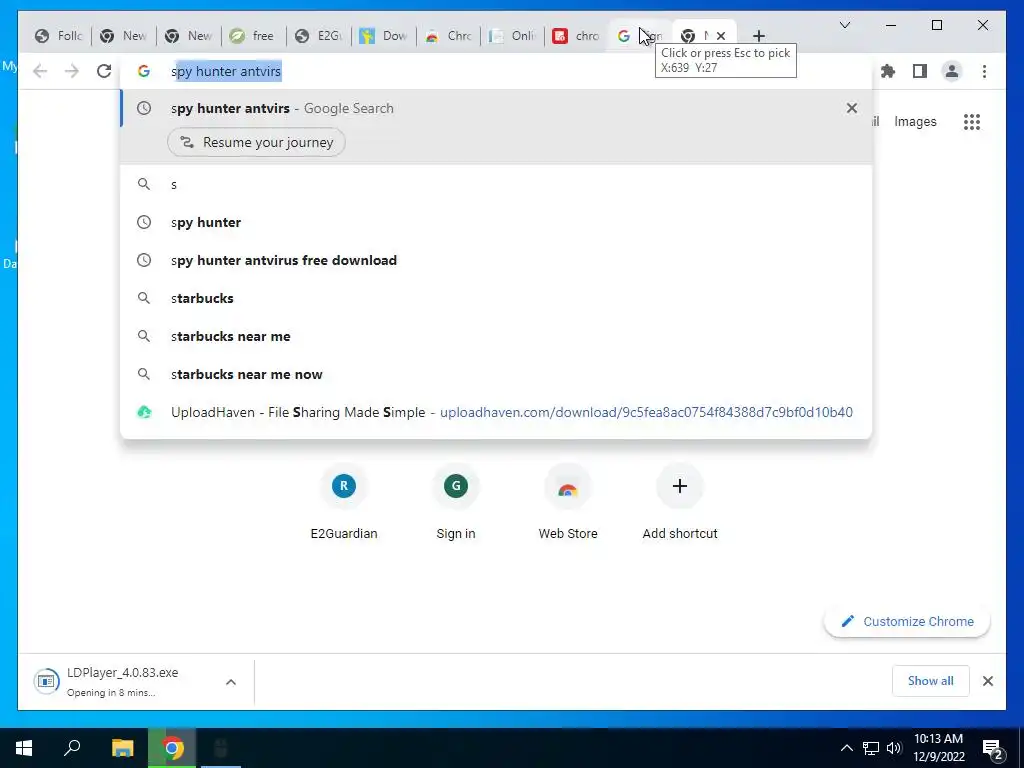Choose the 'spy hunter' history suggestion
This screenshot has width=1024, height=768.
pos(496,222)
